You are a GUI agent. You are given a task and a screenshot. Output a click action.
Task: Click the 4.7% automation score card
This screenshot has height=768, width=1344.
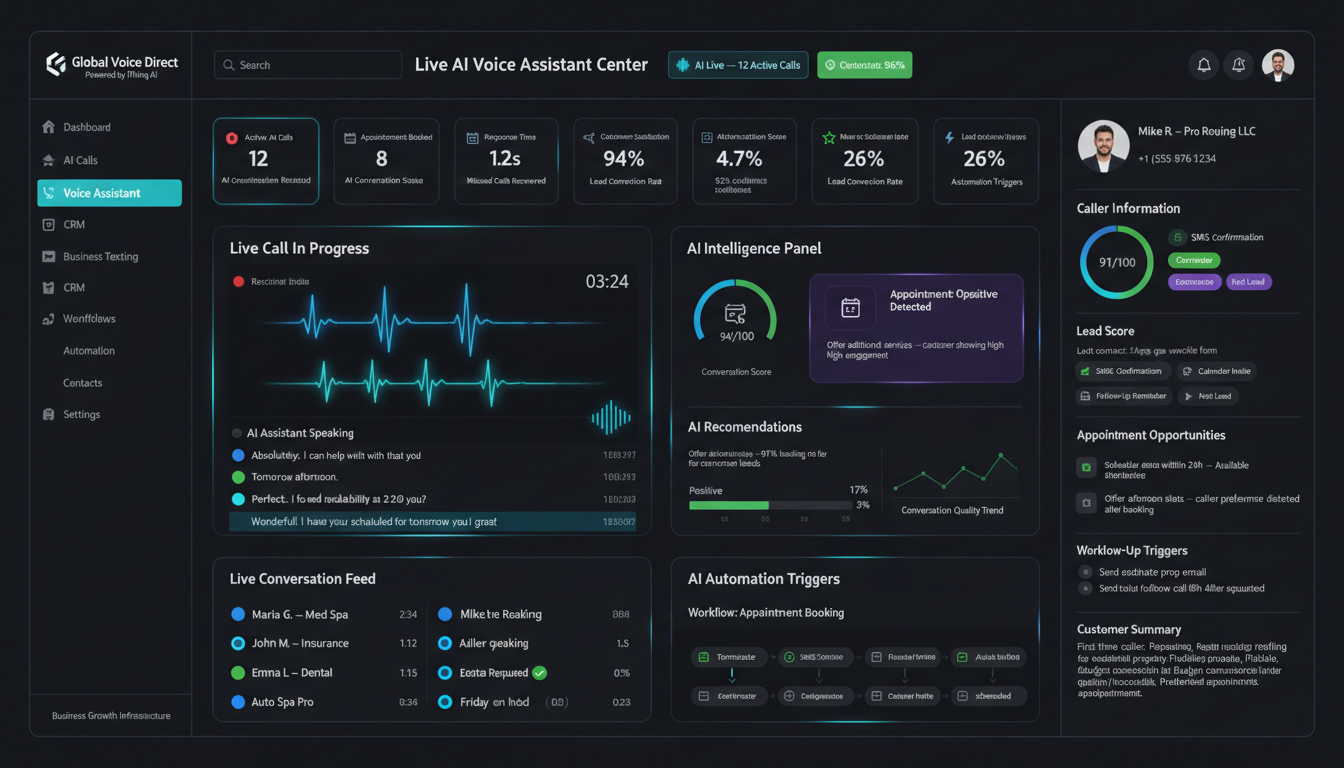click(x=744, y=161)
